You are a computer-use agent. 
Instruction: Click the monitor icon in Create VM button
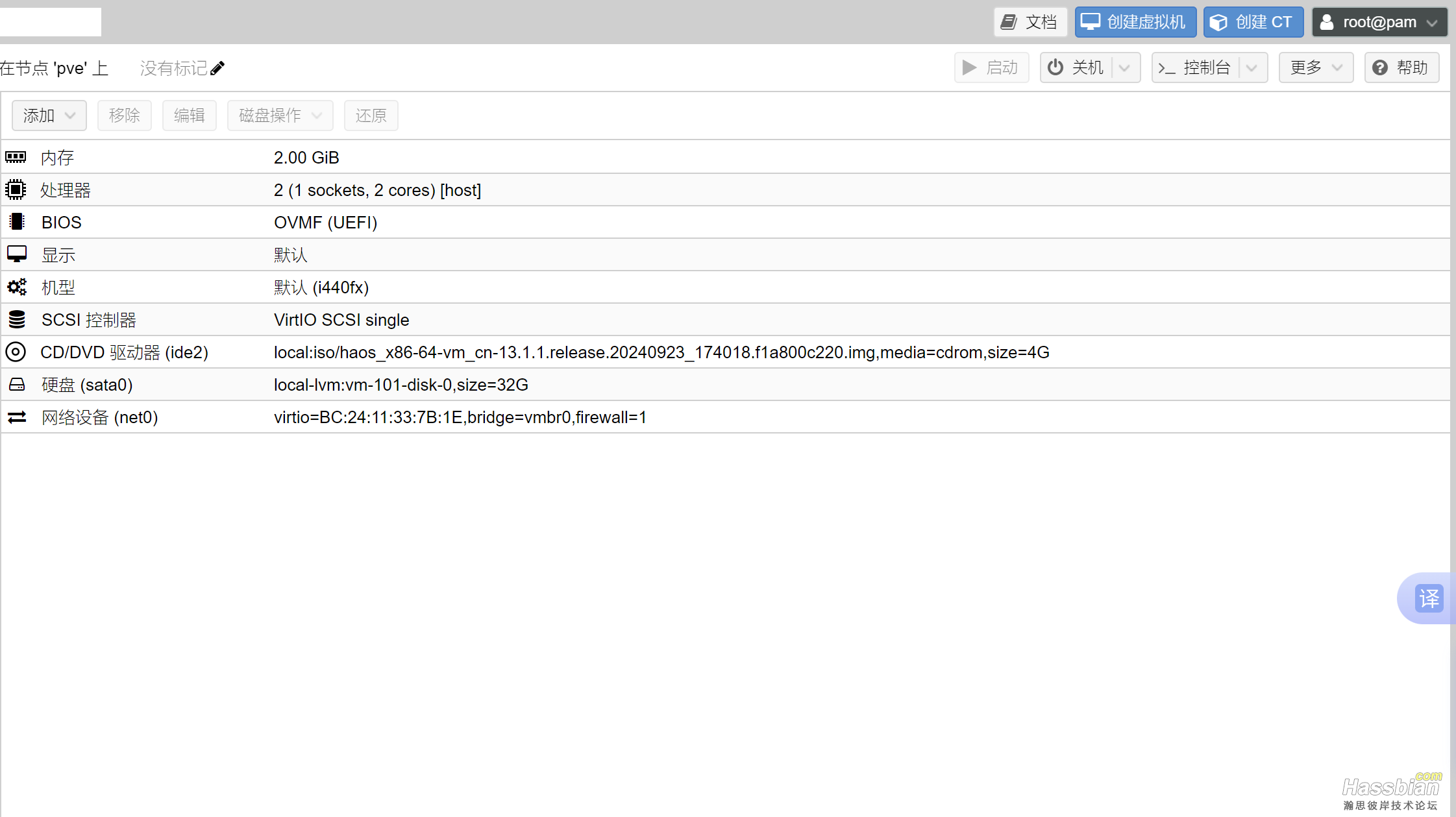1090,21
